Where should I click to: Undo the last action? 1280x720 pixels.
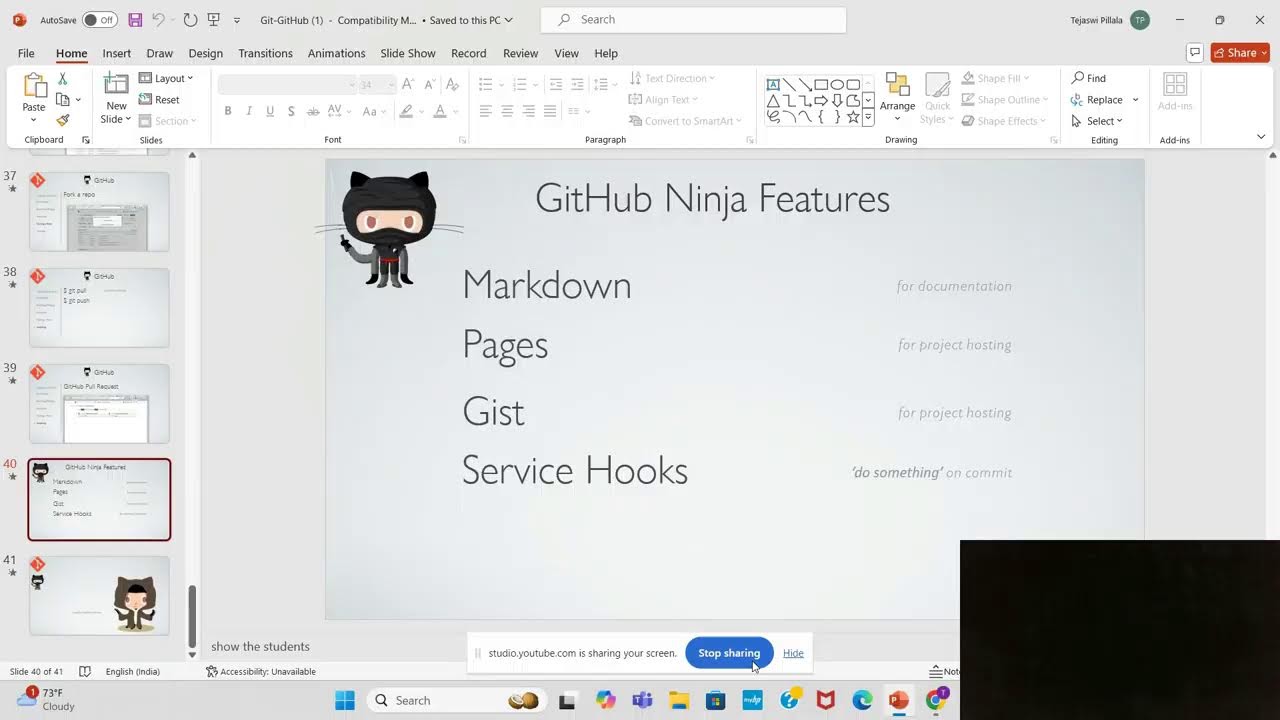click(158, 20)
